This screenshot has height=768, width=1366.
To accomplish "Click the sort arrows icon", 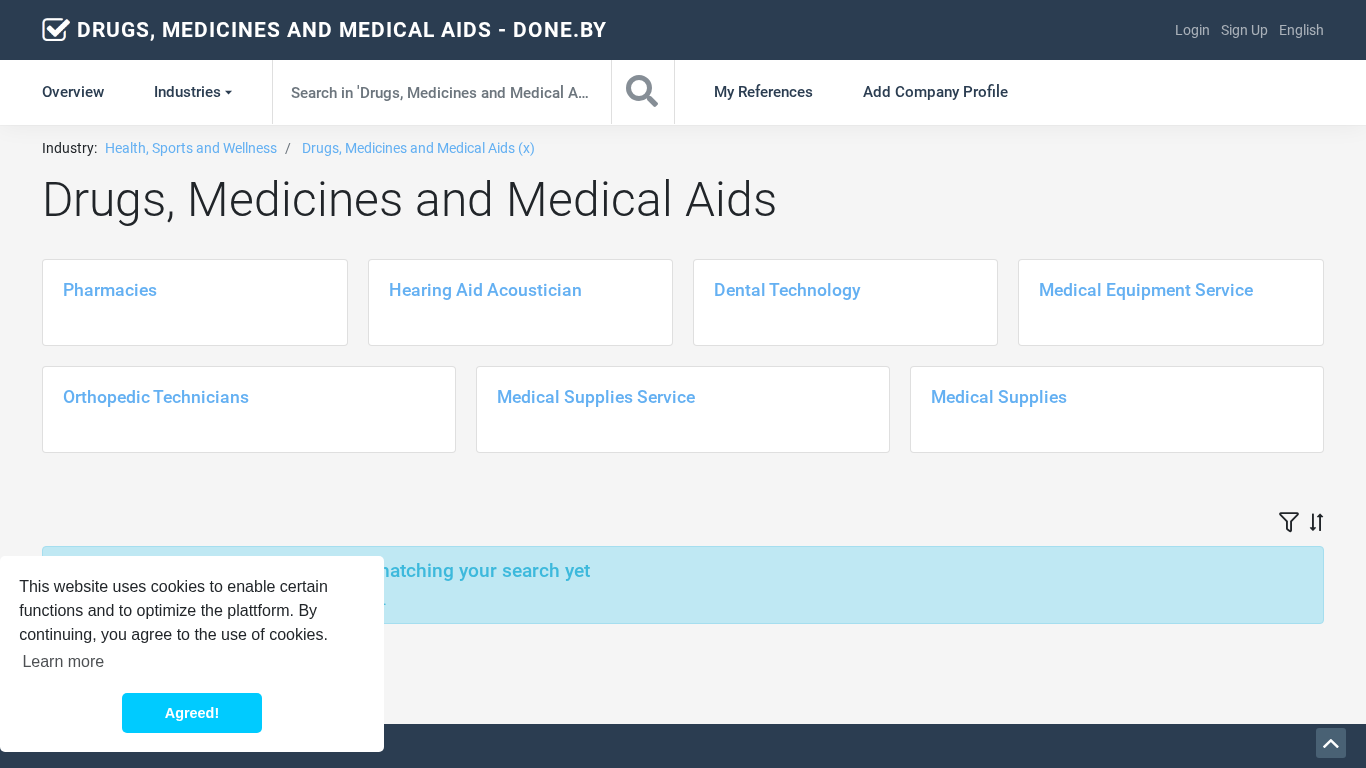I will pyautogui.click(x=1316, y=522).
